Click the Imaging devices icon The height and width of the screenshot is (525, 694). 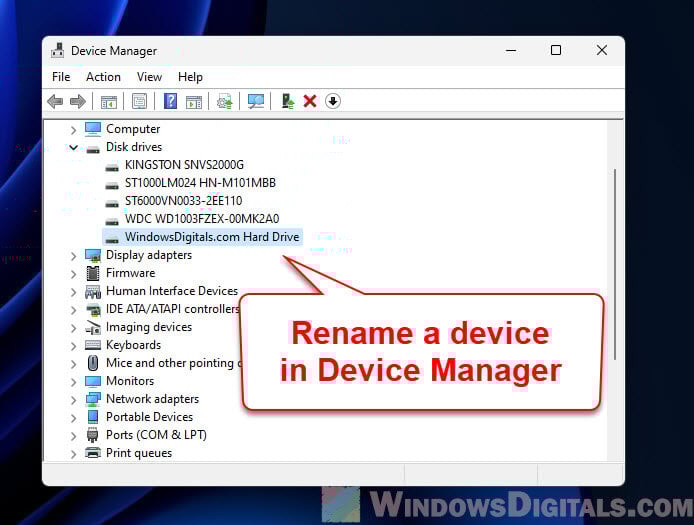pyautogui.click(x=93, y=327)
